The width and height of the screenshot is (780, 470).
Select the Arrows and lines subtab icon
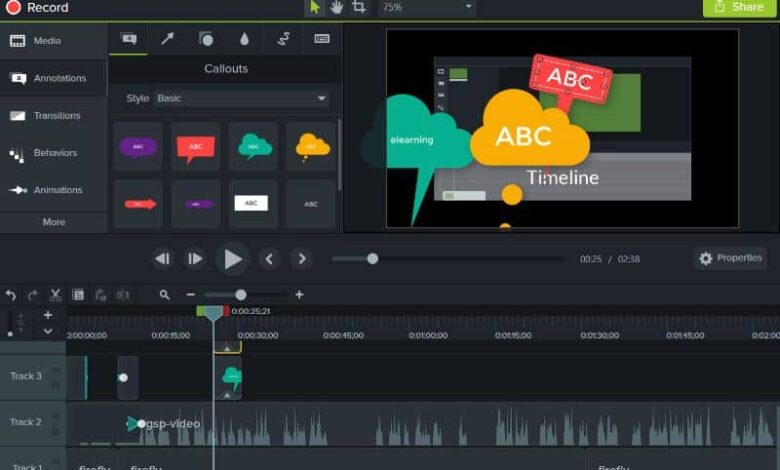coord(168,39)
